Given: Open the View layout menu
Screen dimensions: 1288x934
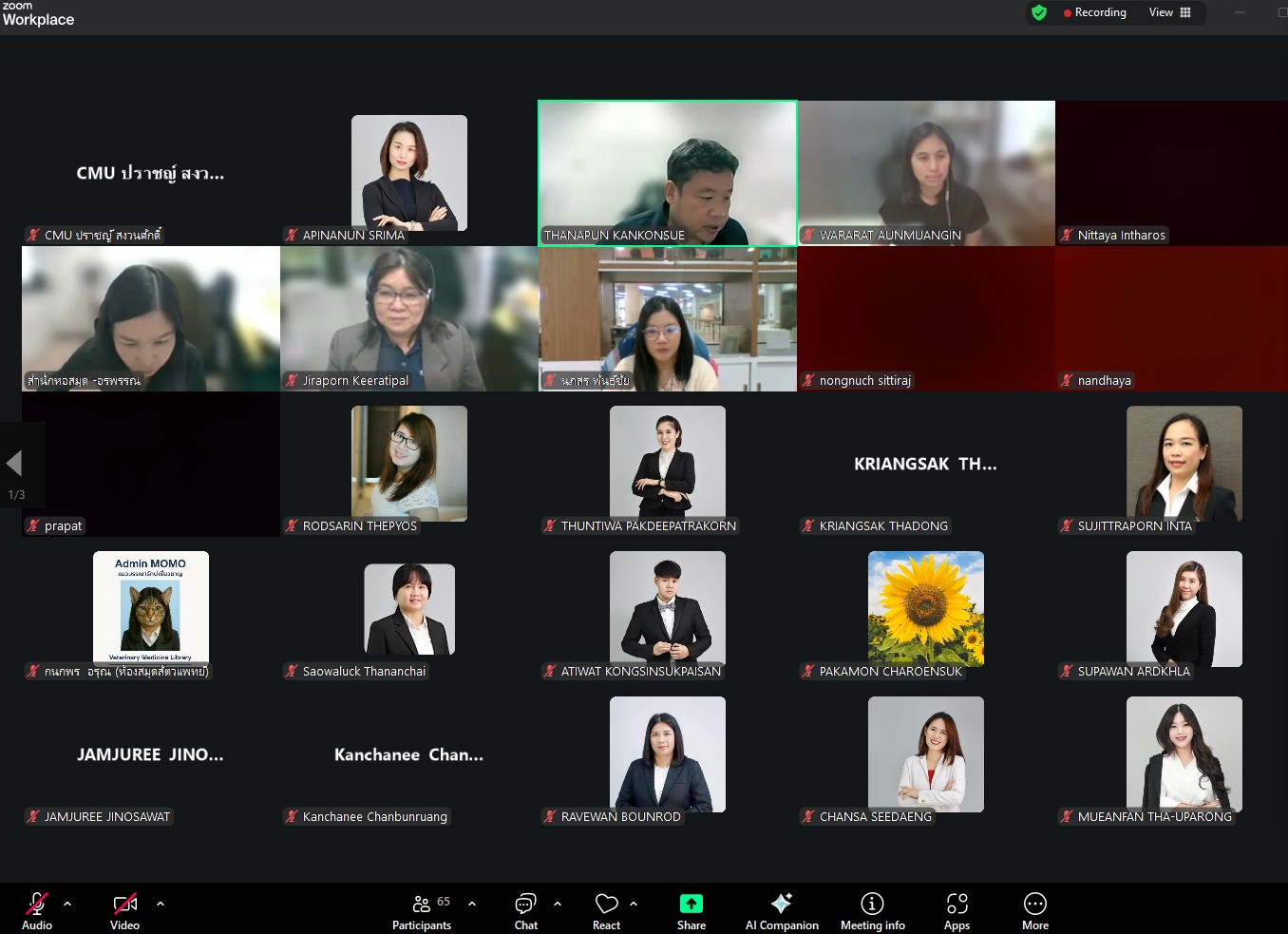Looking at the screenshot, I should (x=1169, y=12).
